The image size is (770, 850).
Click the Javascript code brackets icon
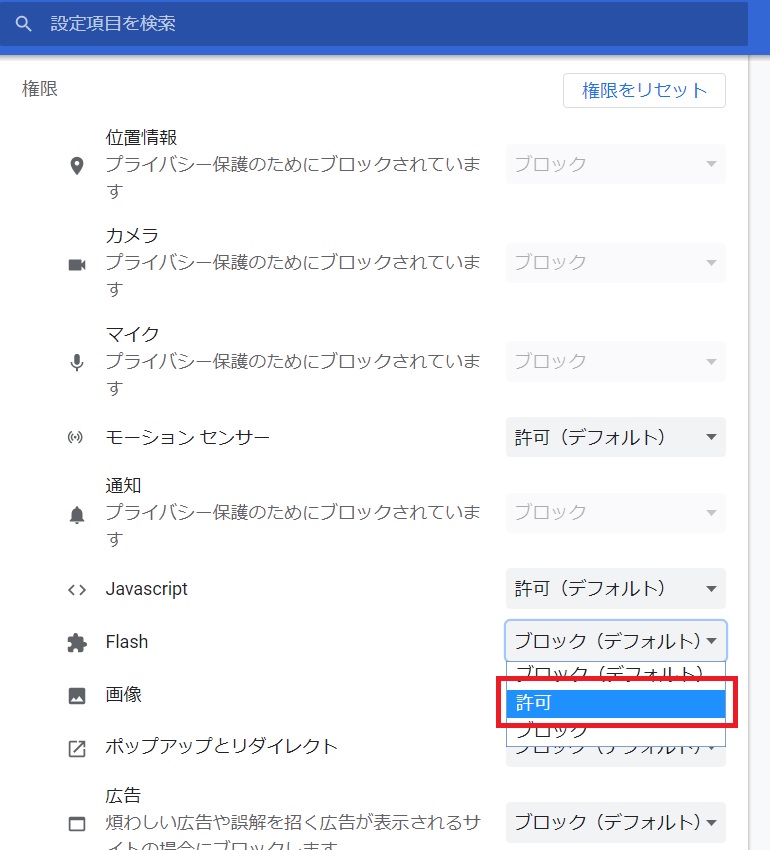[x=77, y=589]
